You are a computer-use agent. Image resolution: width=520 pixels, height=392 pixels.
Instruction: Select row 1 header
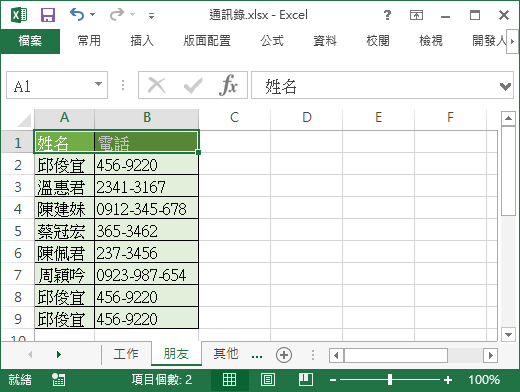pos(18,143)
